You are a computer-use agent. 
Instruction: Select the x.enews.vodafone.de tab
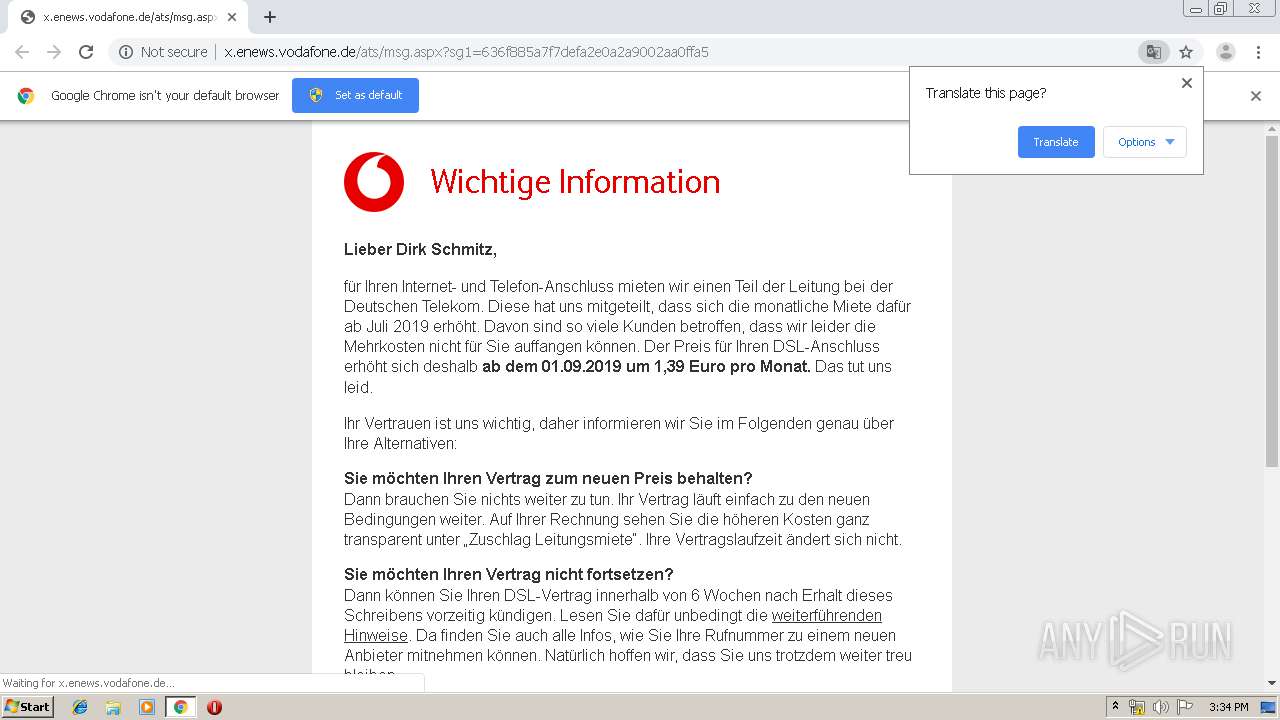click(128, 17)
